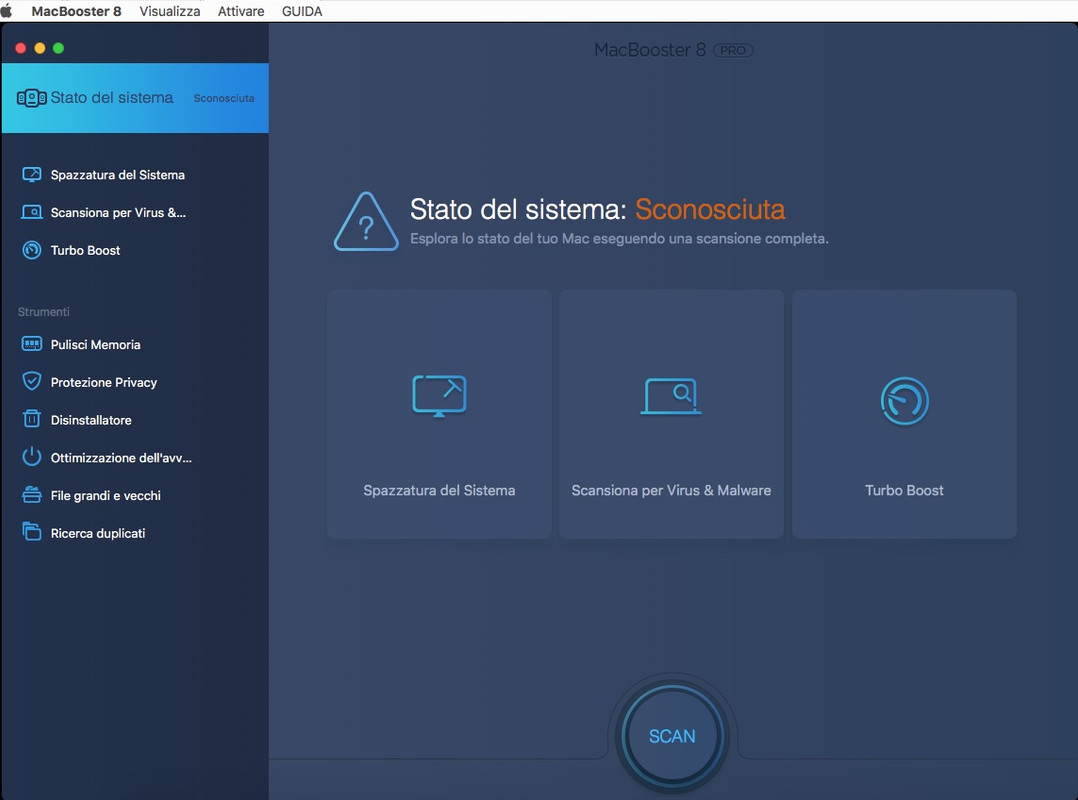Click the PRO badge in title
The image size is (1078, 800).
coord(733,50)
